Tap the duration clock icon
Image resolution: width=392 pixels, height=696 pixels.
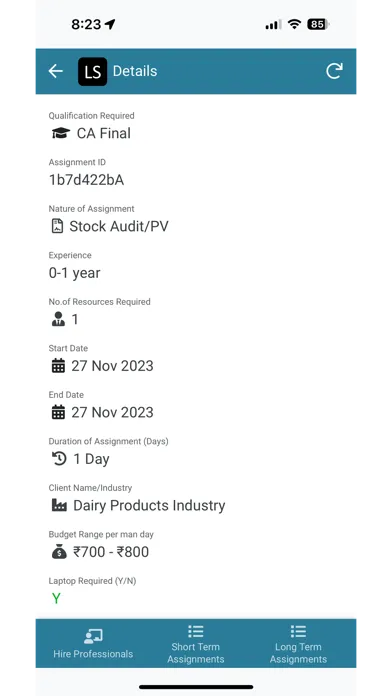coord(59,459)
